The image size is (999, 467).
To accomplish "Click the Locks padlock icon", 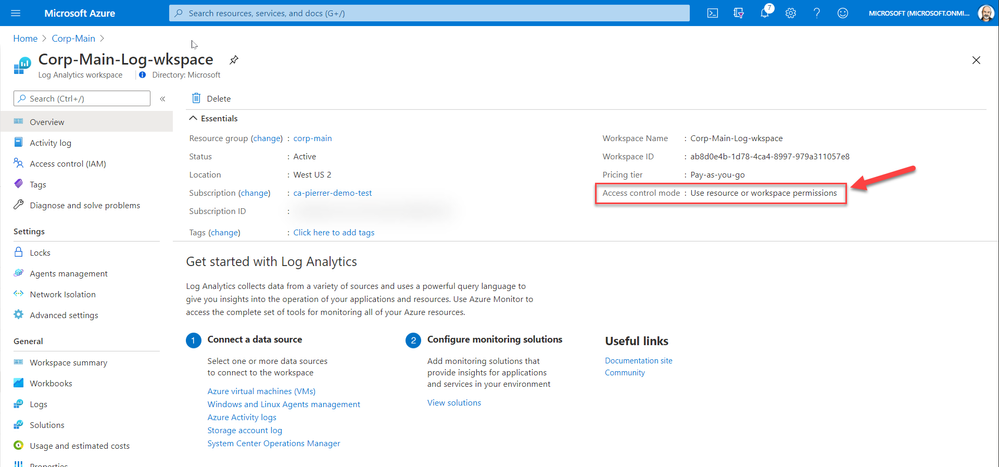I will (x=18, y=252).
